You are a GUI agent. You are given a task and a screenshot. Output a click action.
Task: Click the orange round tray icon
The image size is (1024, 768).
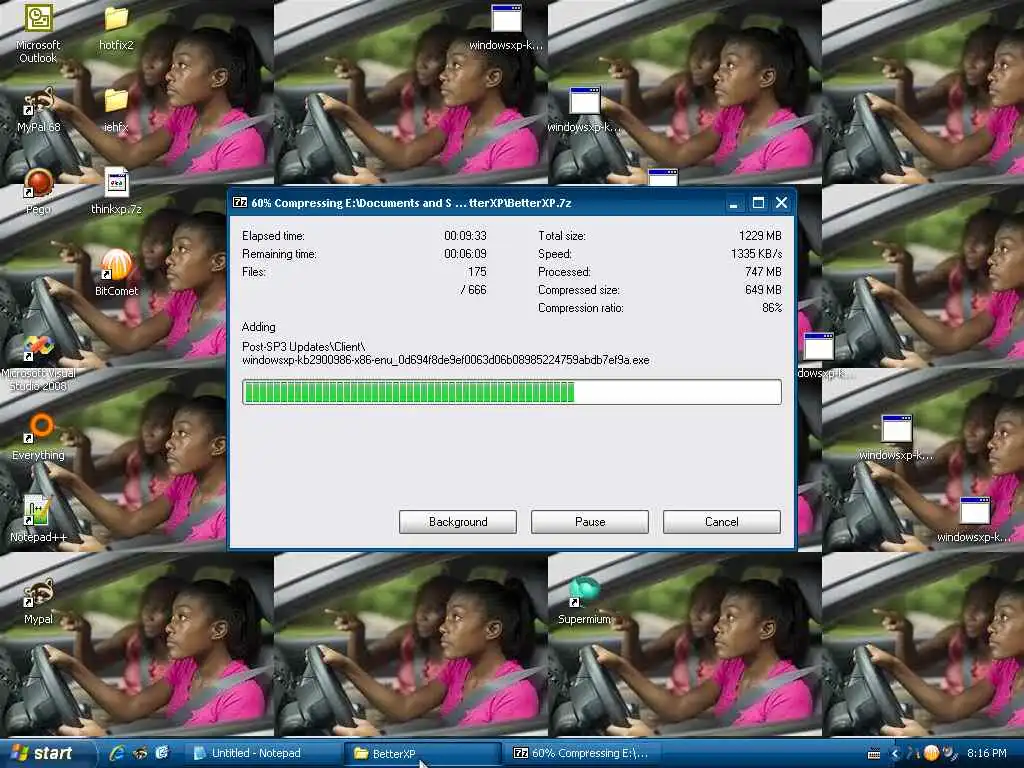(931, 753)
